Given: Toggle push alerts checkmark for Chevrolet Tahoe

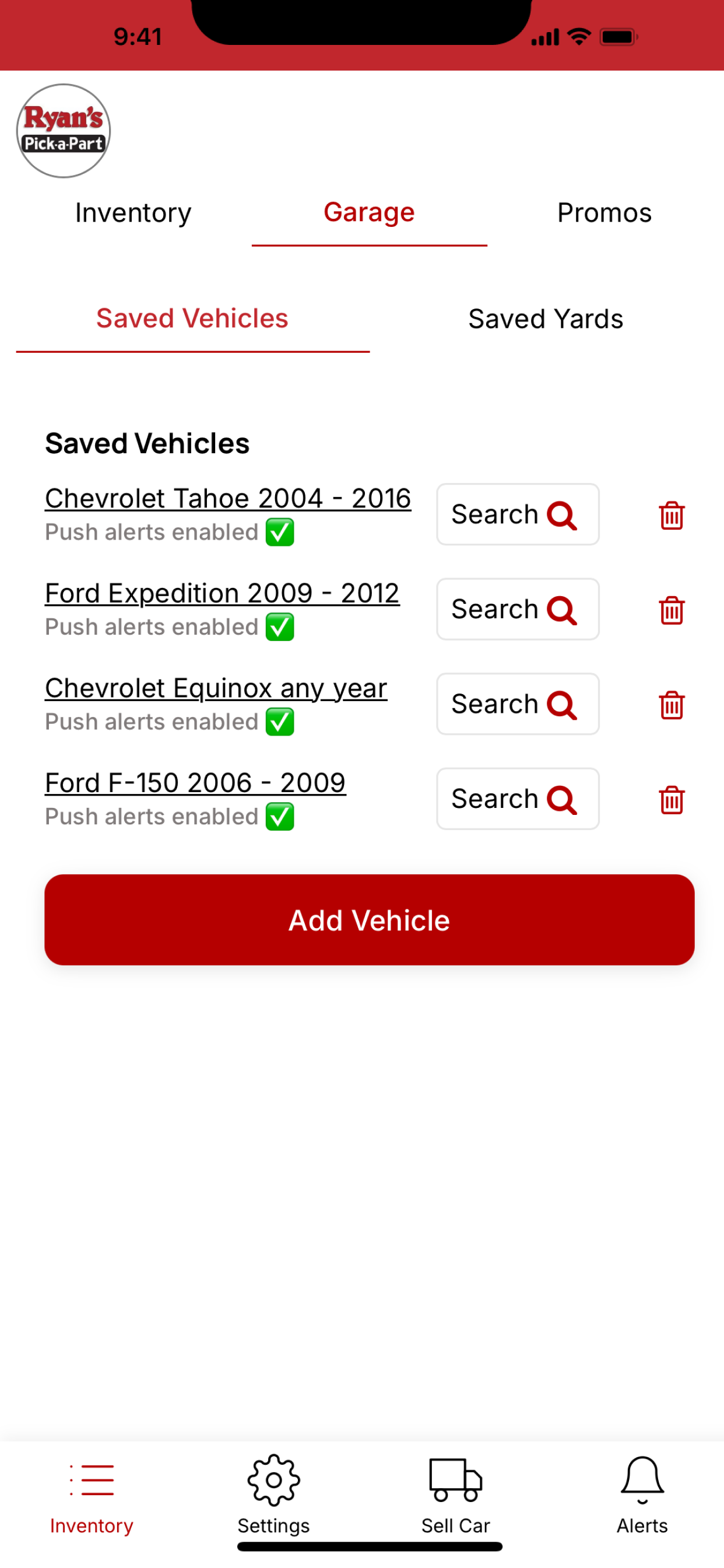Looking at the screenshot, I should [x=280, y=533].
